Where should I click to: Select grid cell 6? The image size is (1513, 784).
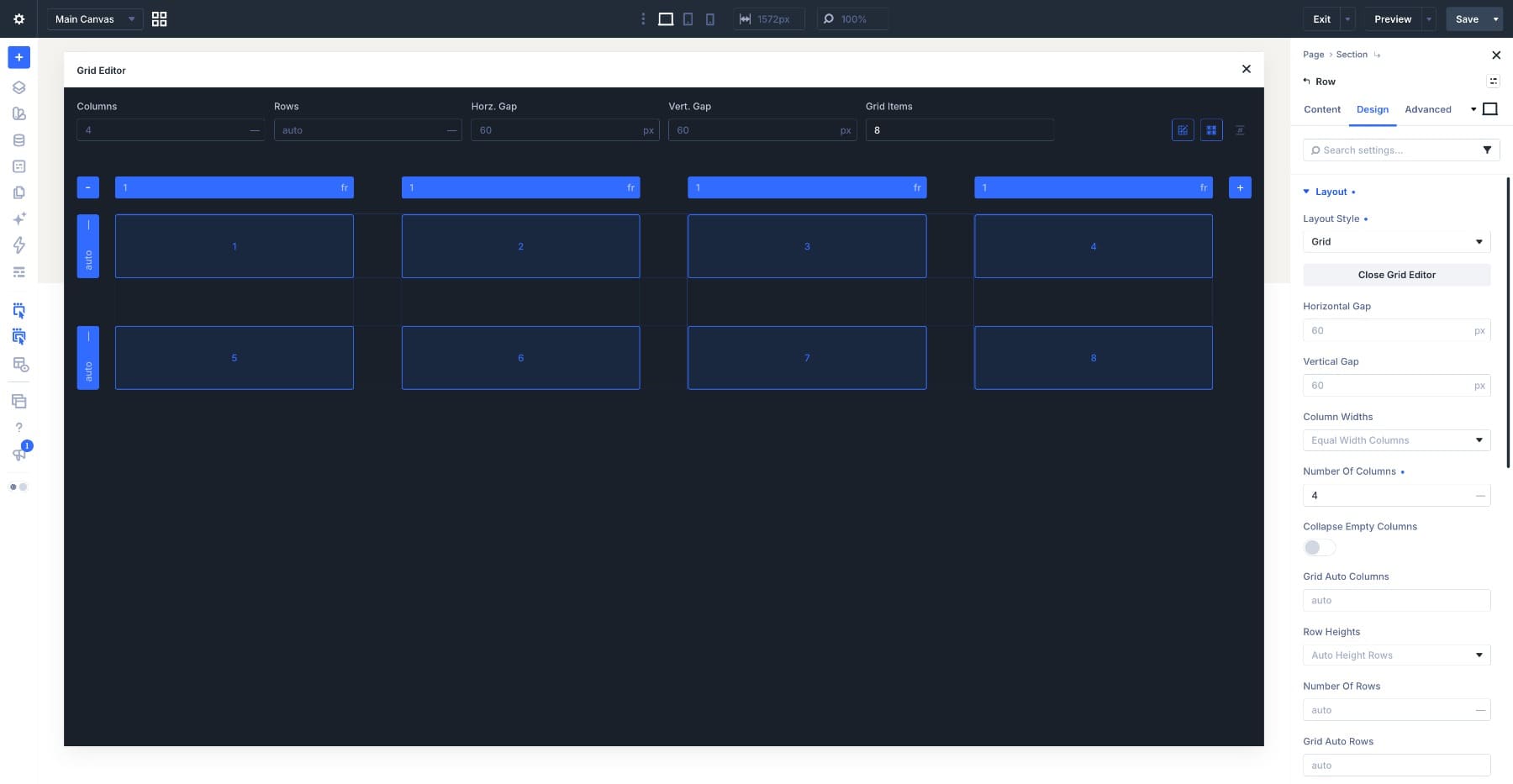(520, 358)
